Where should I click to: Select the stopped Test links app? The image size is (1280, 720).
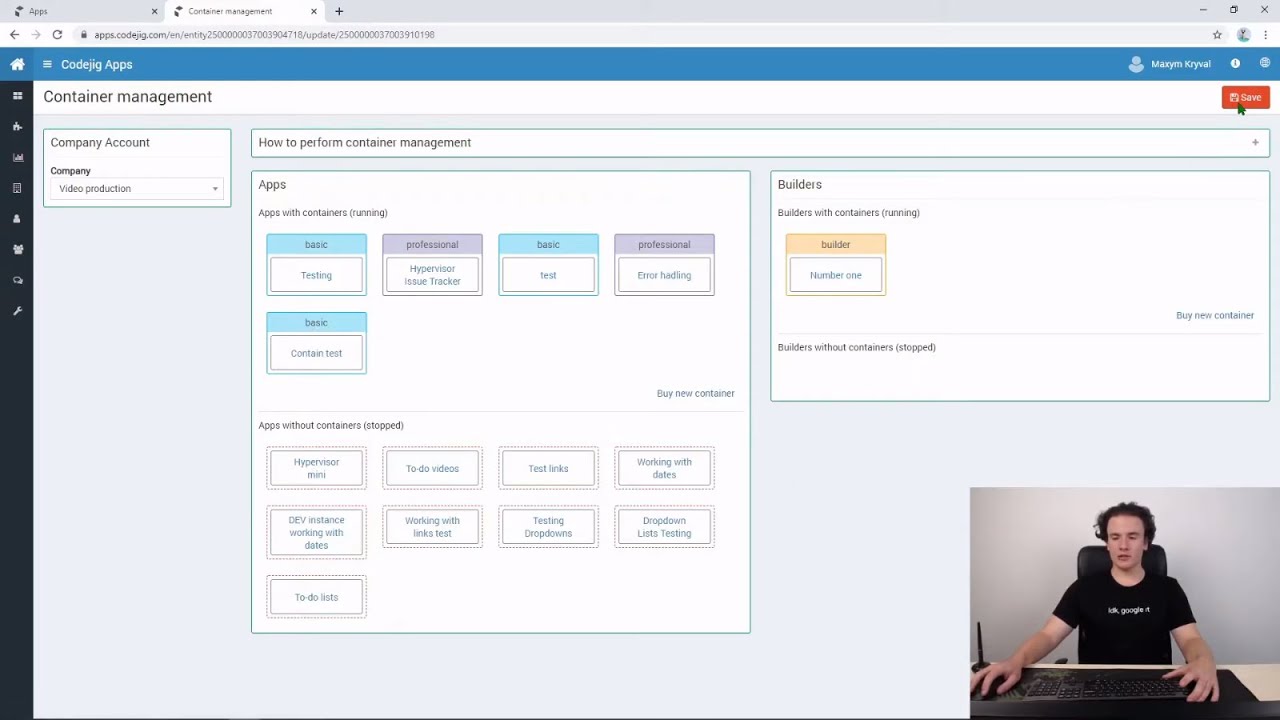pyautogui.click(x=548, y=468)
